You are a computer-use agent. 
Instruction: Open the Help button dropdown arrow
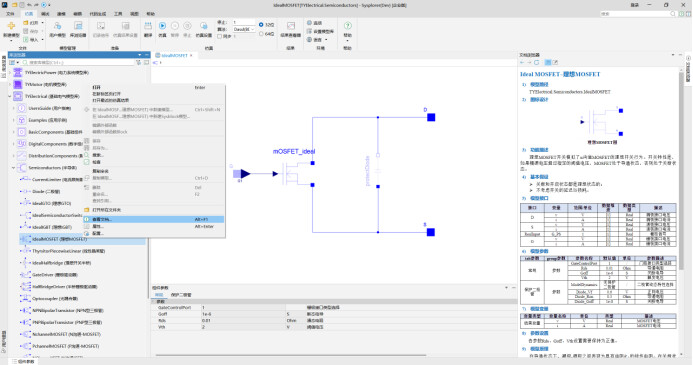347,41
